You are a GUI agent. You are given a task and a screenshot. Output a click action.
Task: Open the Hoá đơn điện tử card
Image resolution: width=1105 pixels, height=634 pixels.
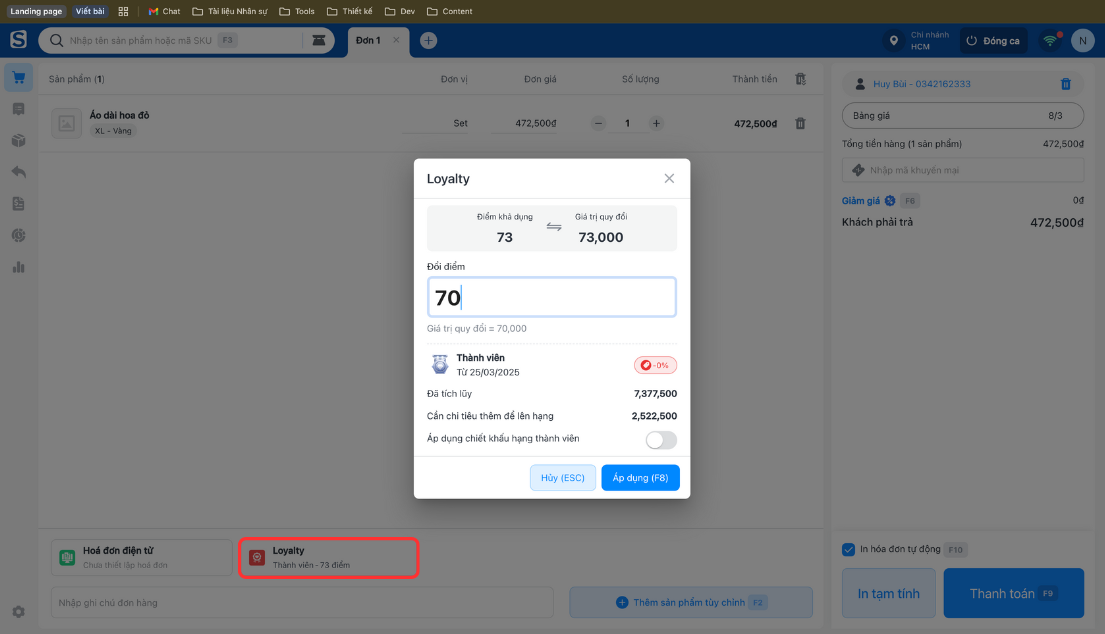pyautogui.click(x=142, y=557)
